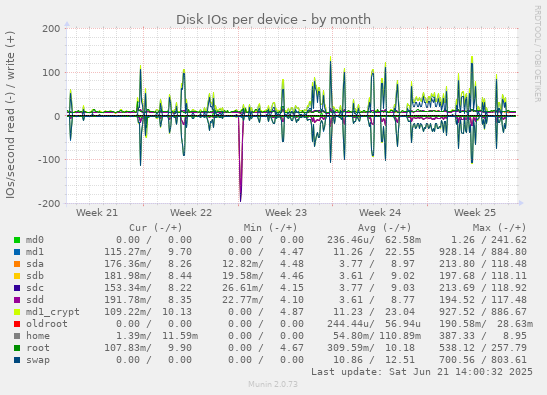This screenshot has width=547, height=395.
Task: Click the 'Week 24' x-axis label
Action: (x=380, y=213)
